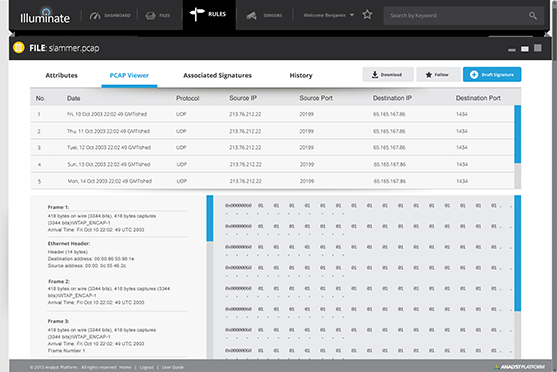Click the Dashboard menu label
Viewport: 557px width, 372px height.
pyautogui.click(x=117, y=16)
